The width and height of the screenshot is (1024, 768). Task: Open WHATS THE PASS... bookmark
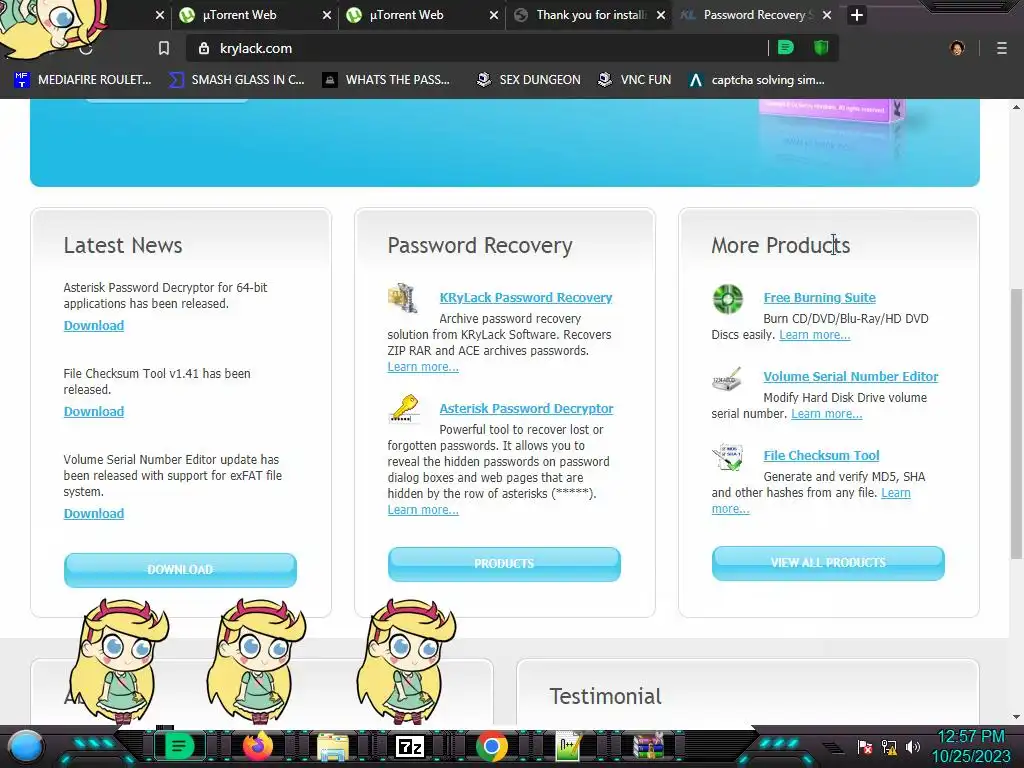pos(387,80)
